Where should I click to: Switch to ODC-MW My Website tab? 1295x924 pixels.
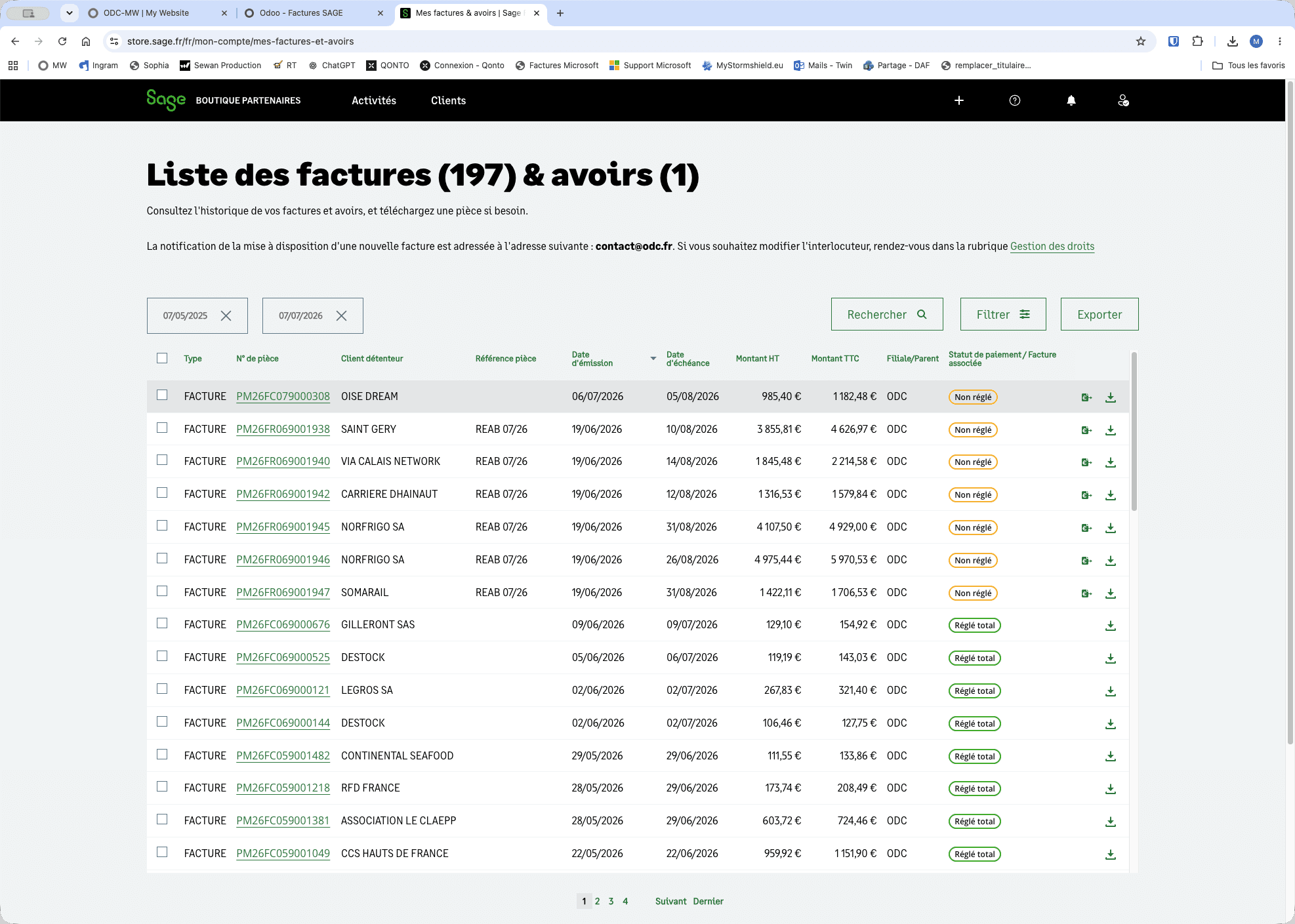(157, 13)
